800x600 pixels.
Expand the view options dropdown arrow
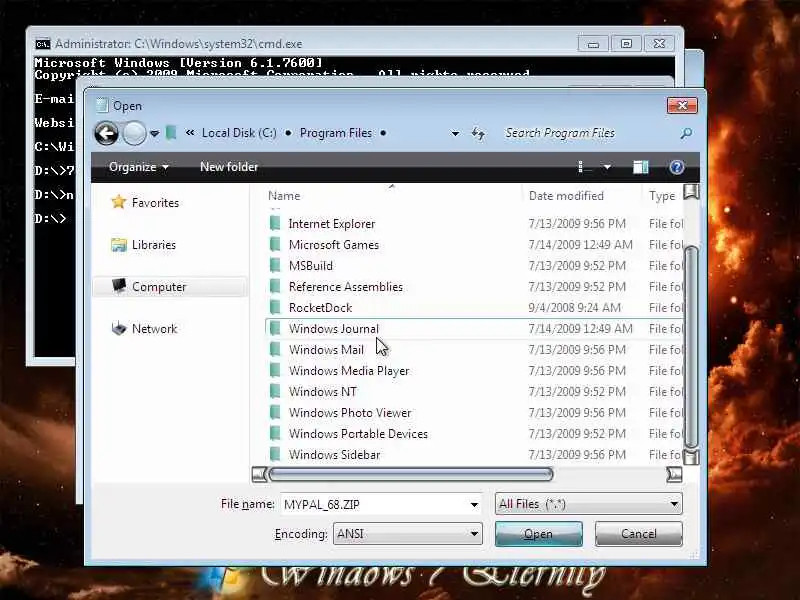607,167
